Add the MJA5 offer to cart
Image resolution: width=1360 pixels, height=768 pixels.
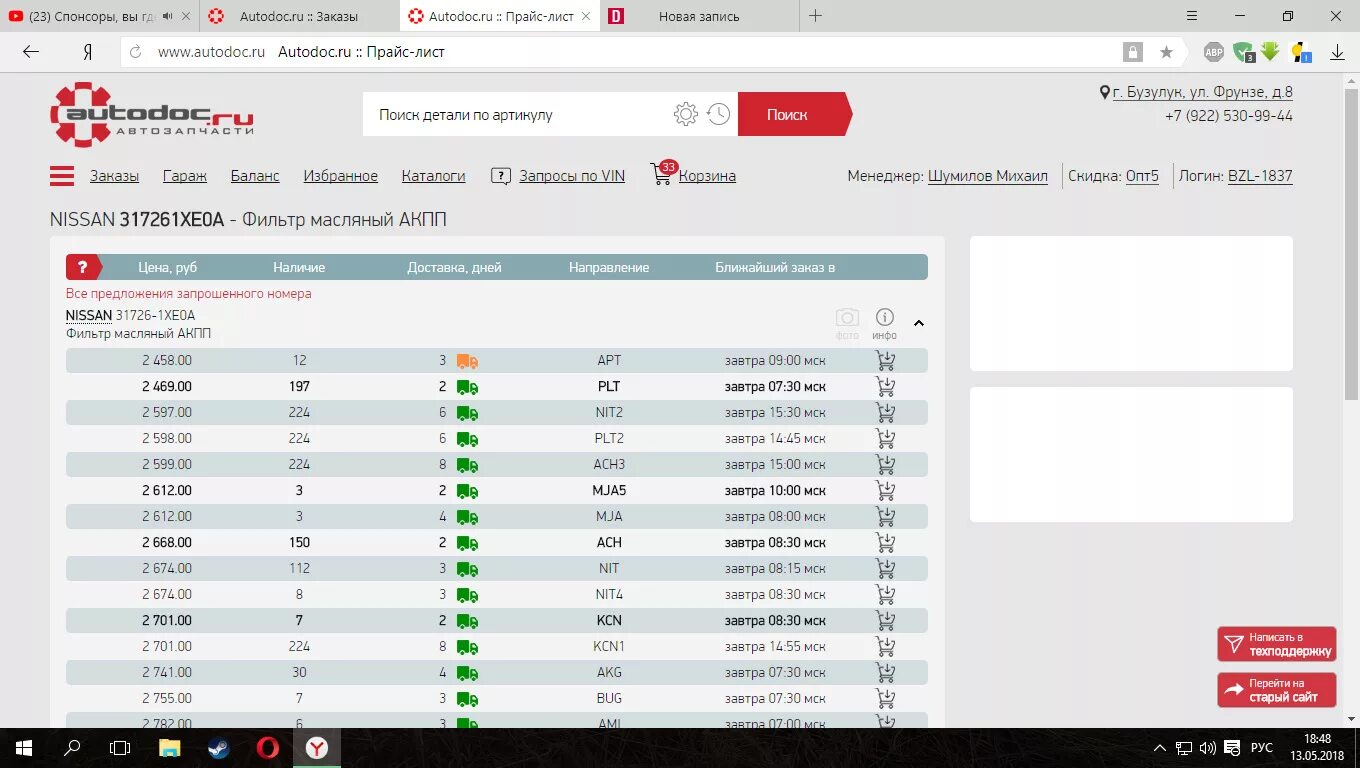pyautogui.click(x=885, y=491)
